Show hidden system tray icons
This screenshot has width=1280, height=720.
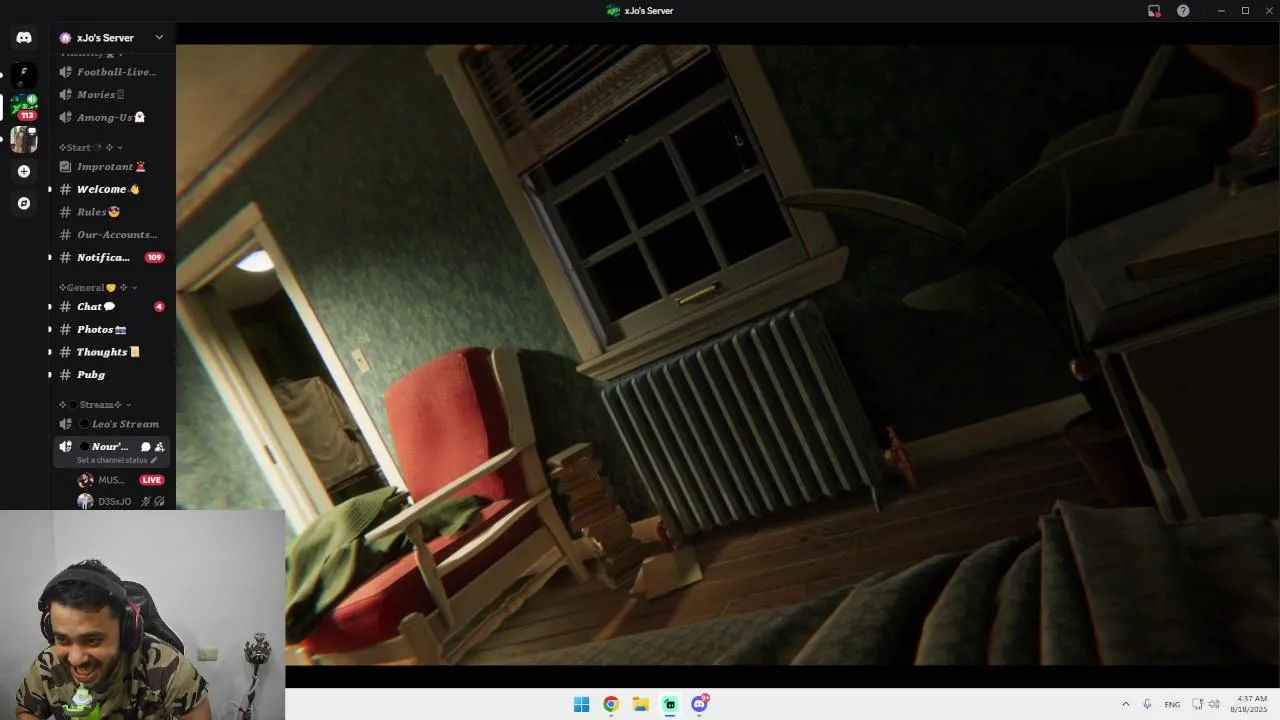pyautogui.click(x=1125, y=704)
